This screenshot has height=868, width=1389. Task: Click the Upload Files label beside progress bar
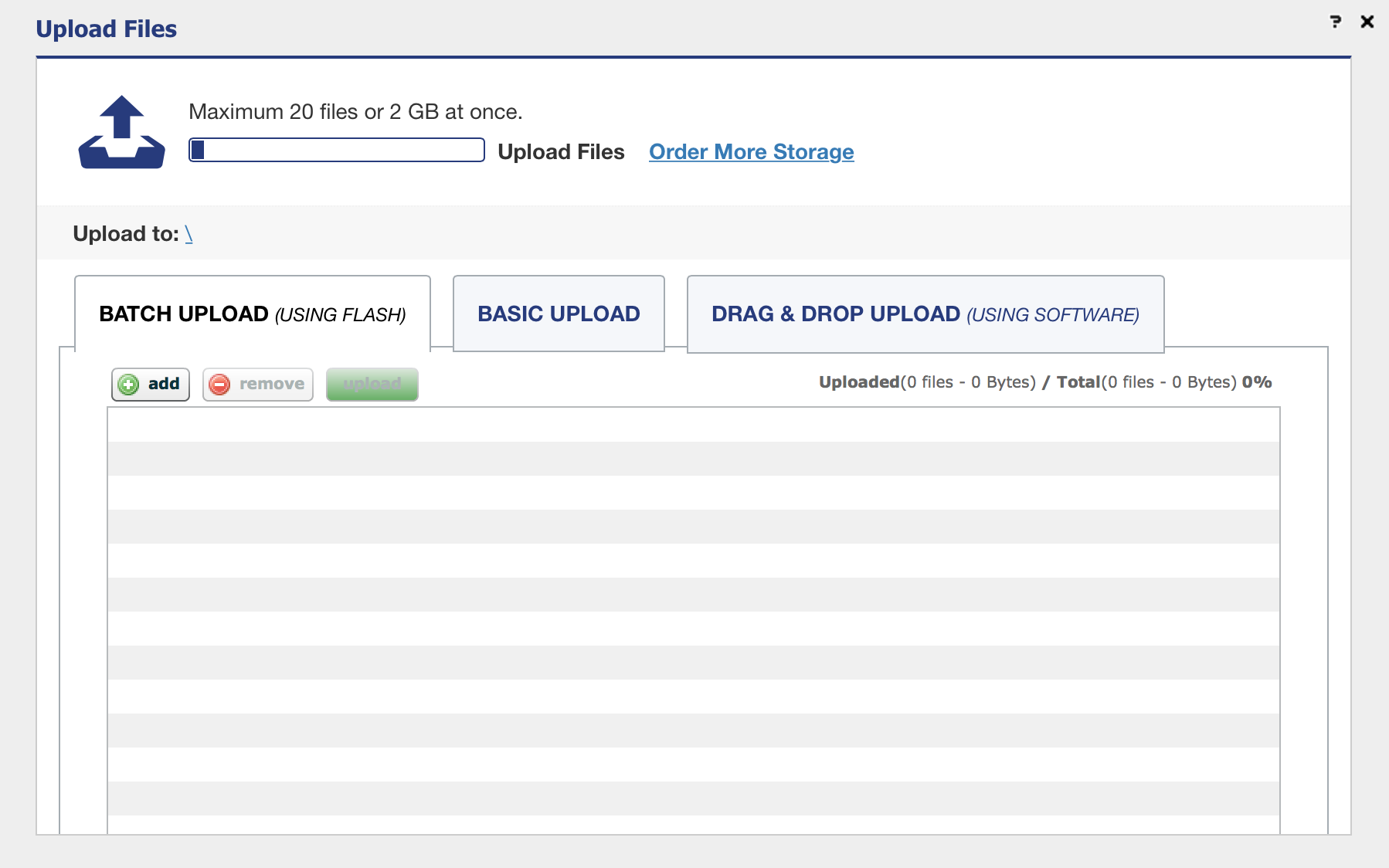coord(561,152)
